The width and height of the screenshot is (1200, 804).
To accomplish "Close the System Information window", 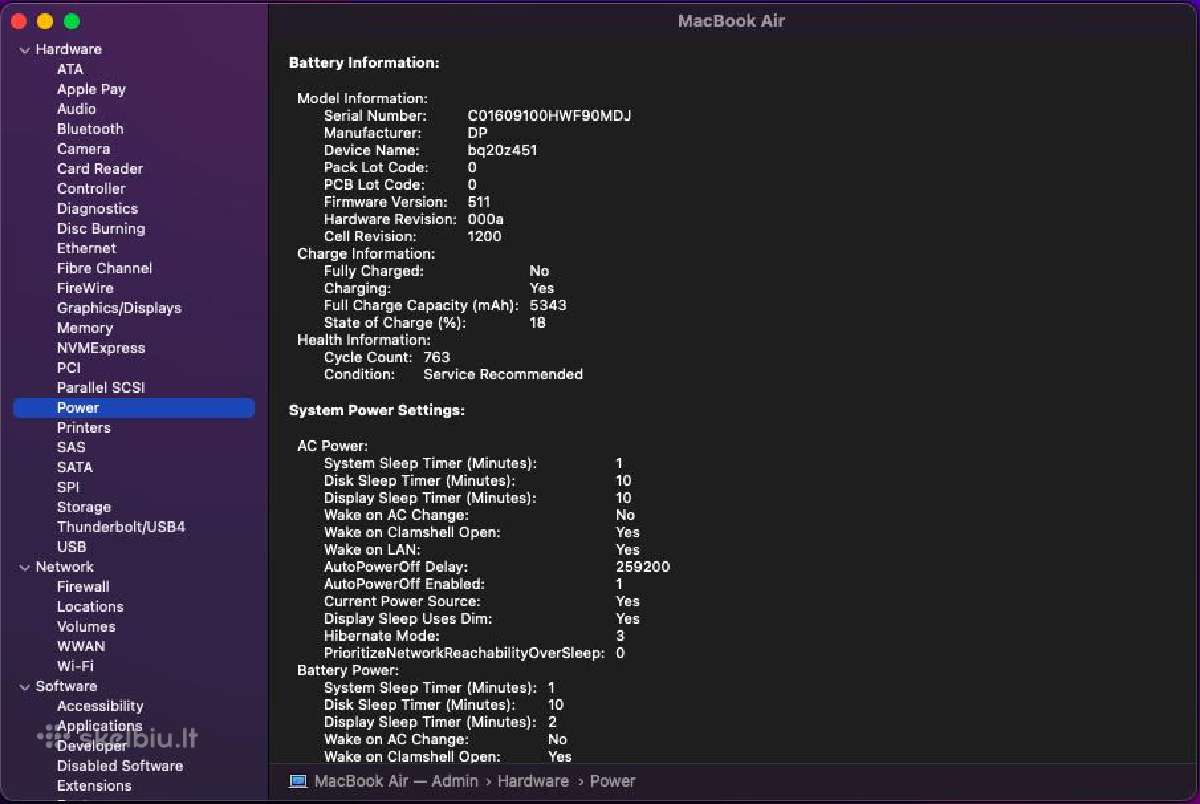I will click(x=18, y=21).
